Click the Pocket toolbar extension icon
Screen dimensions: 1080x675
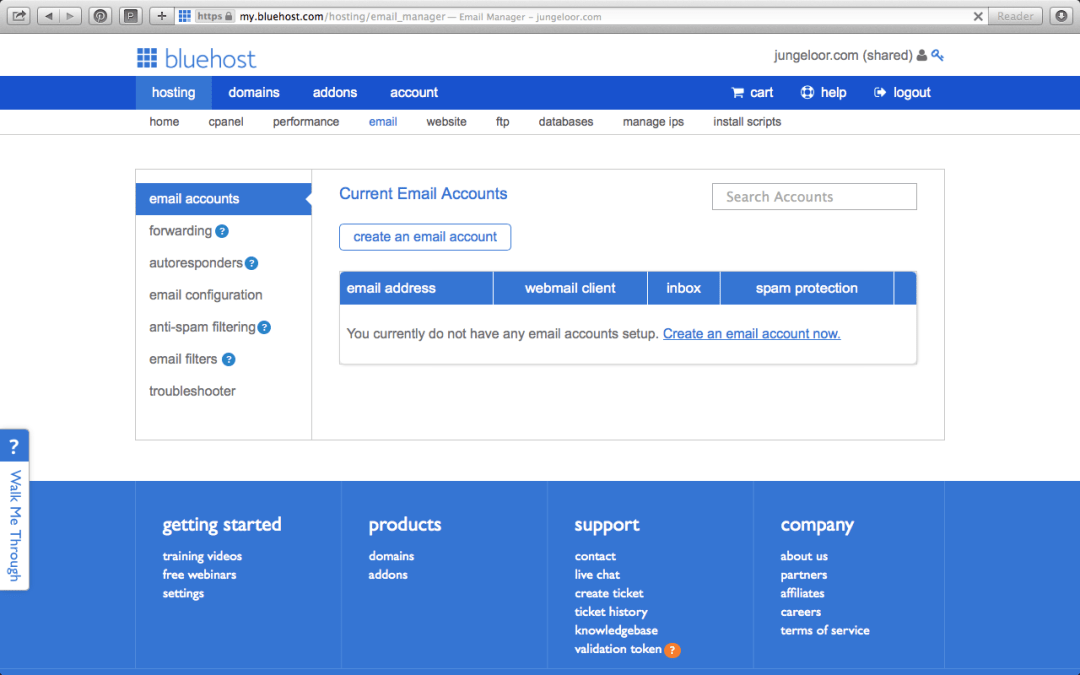click(131, 16)
